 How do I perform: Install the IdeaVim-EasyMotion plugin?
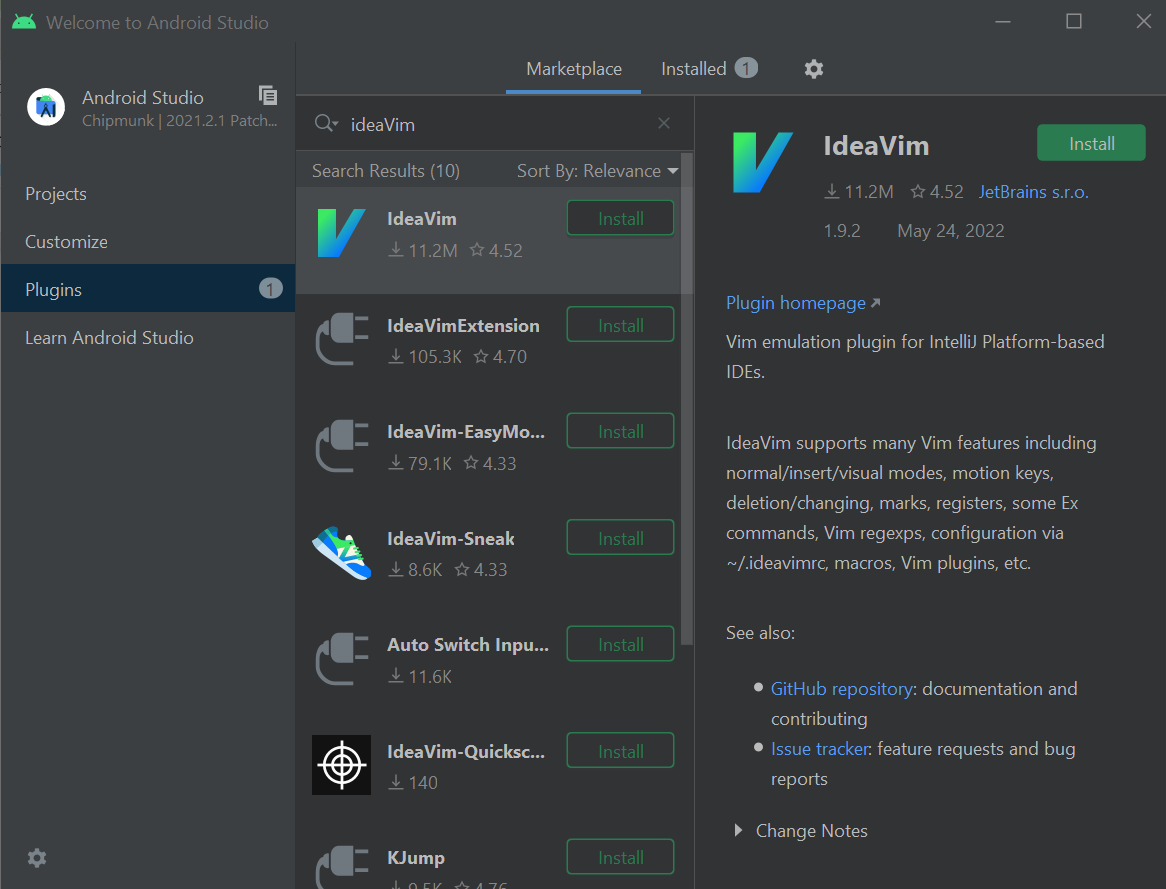pos(620,432)
